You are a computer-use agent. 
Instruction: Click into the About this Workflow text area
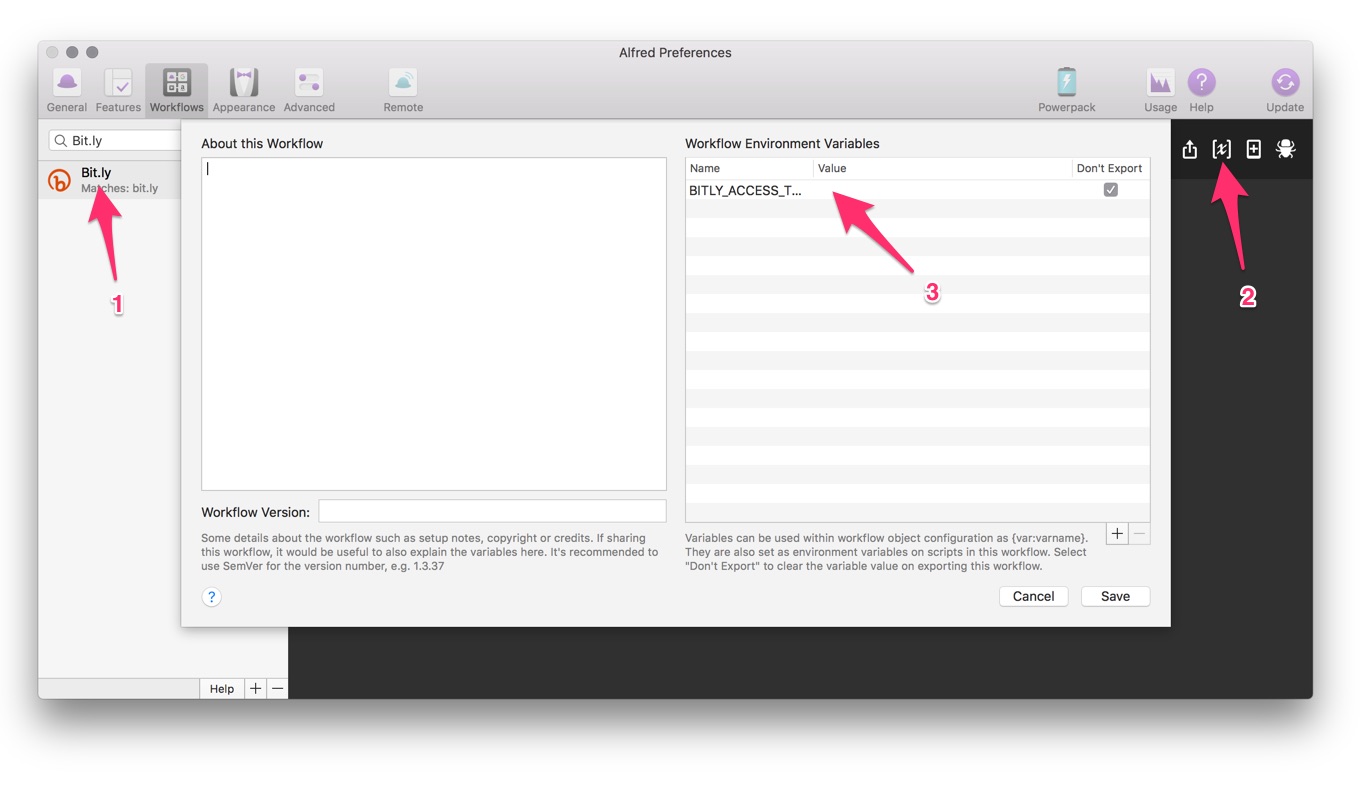[434, 324]
